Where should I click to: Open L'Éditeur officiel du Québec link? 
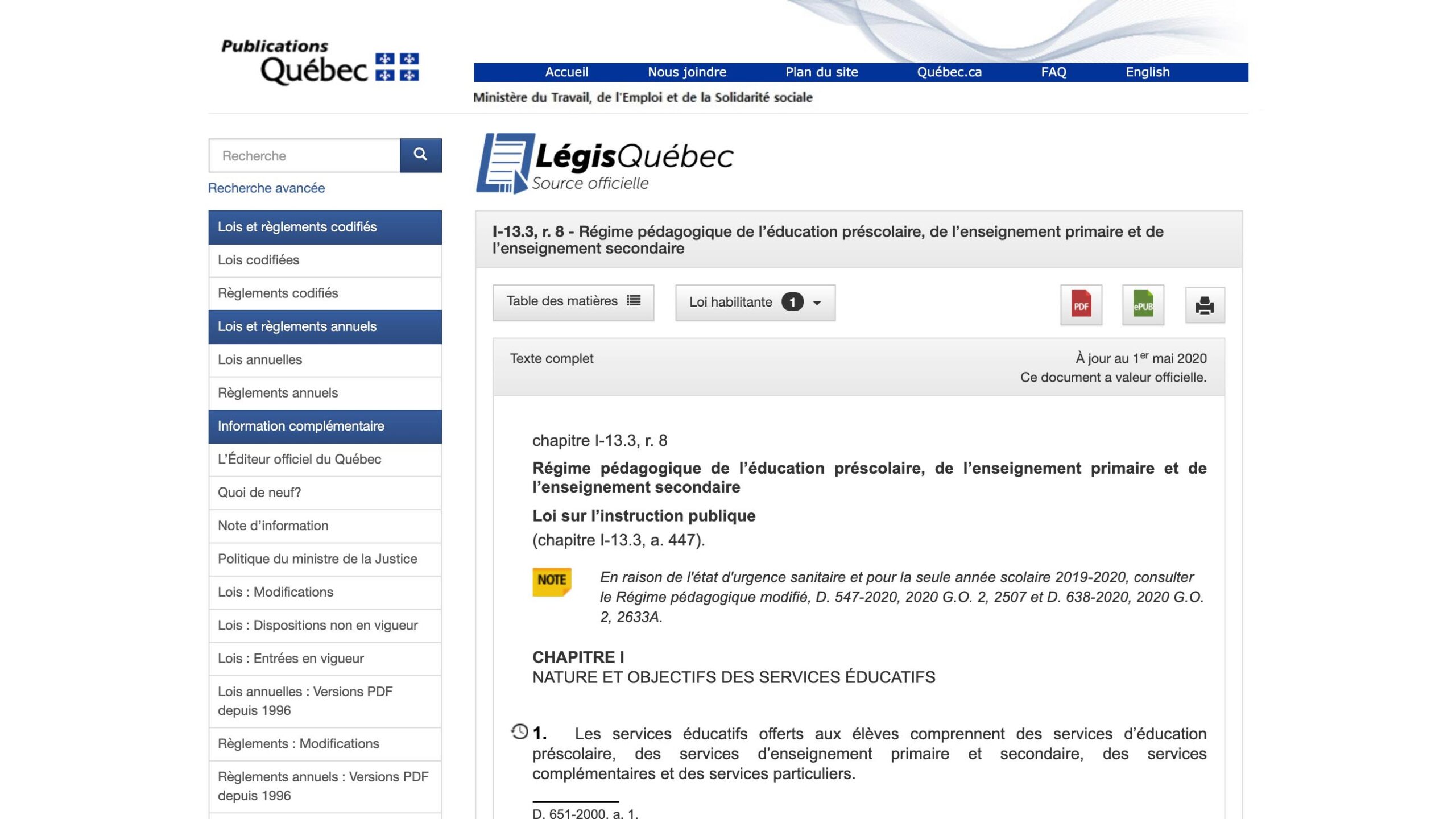pyautogui.click(x=325, y=460)
